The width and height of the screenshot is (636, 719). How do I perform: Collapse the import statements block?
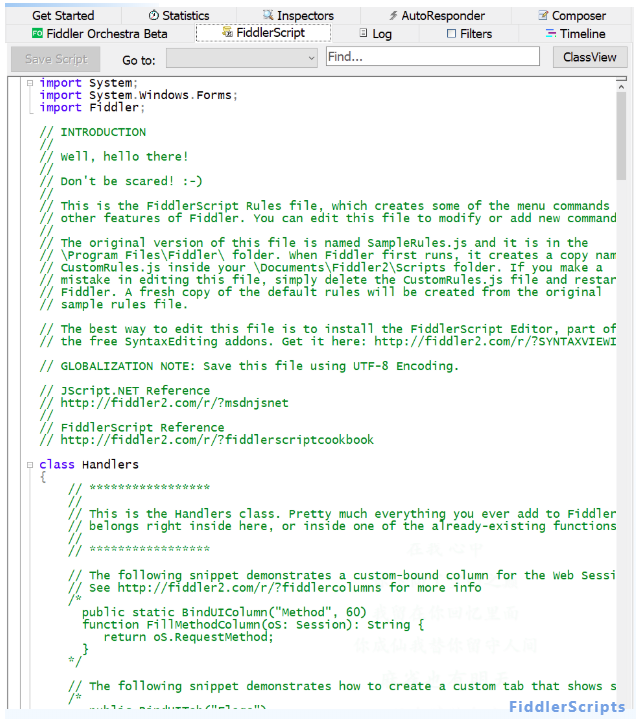[30, 83]
